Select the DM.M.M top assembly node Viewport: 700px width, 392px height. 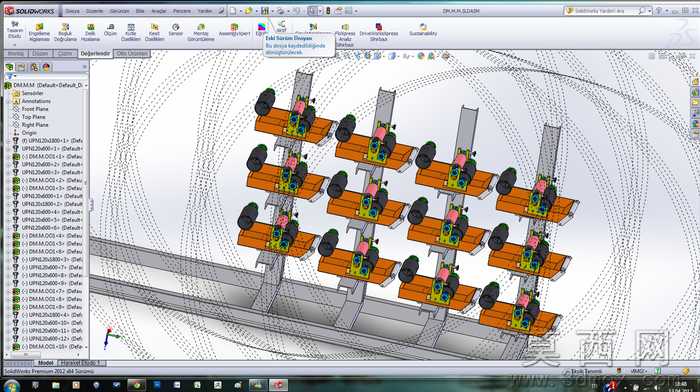click(44, 85)
